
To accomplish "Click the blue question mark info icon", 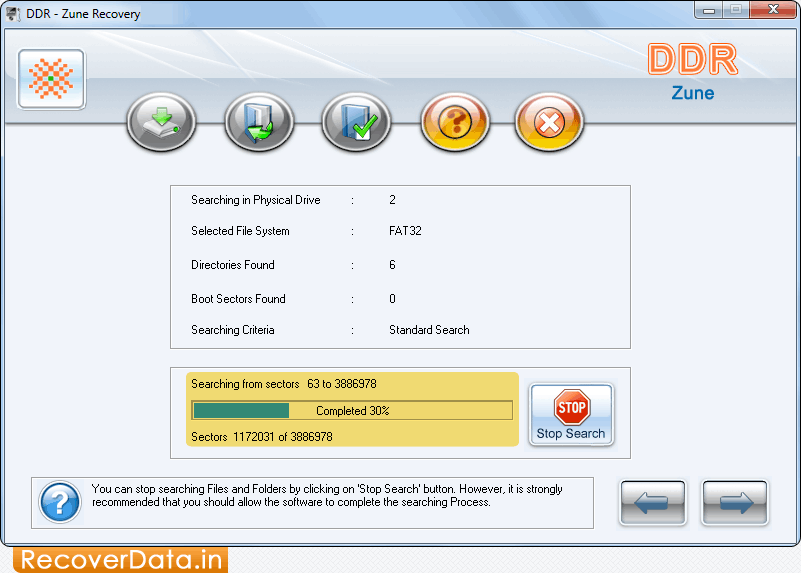I will [x=60, y=503].
